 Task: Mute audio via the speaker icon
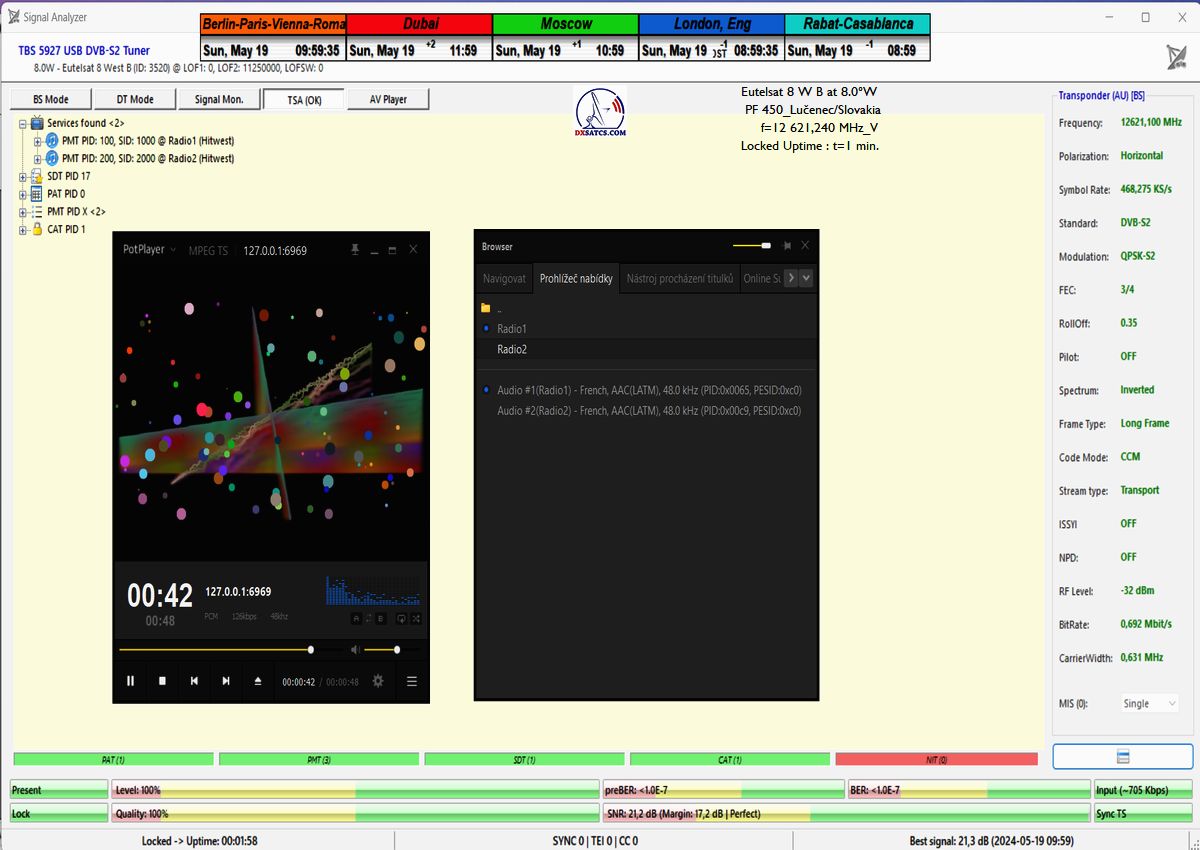pyautogui.click(x=354, y=650)
